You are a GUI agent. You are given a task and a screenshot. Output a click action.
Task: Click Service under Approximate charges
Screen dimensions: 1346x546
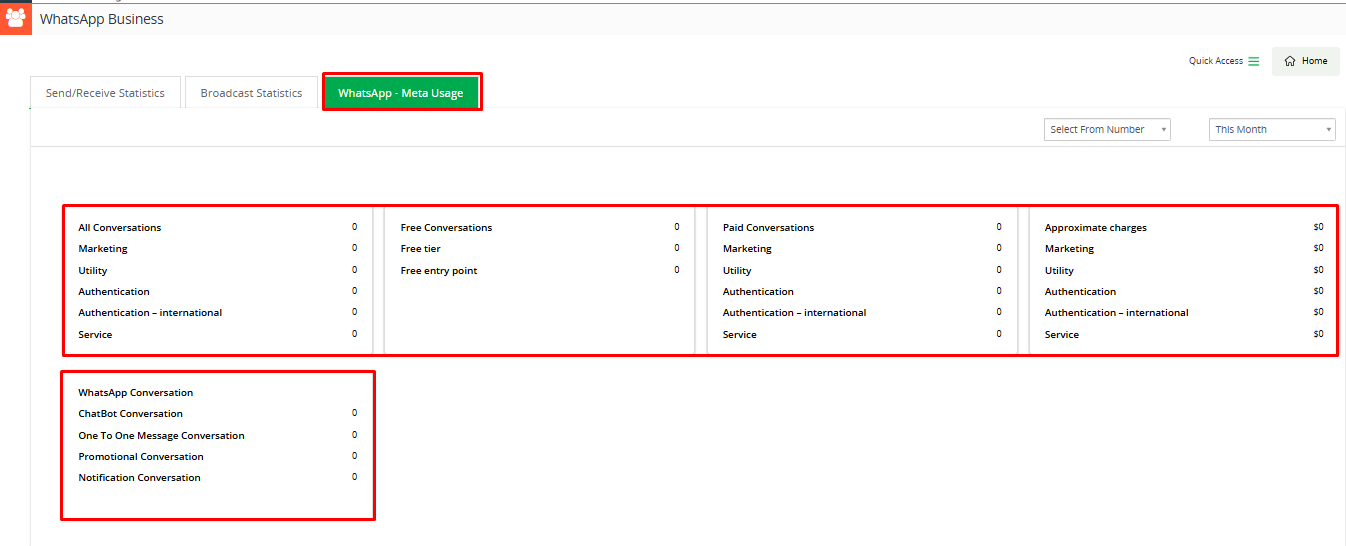point(1061,335)
